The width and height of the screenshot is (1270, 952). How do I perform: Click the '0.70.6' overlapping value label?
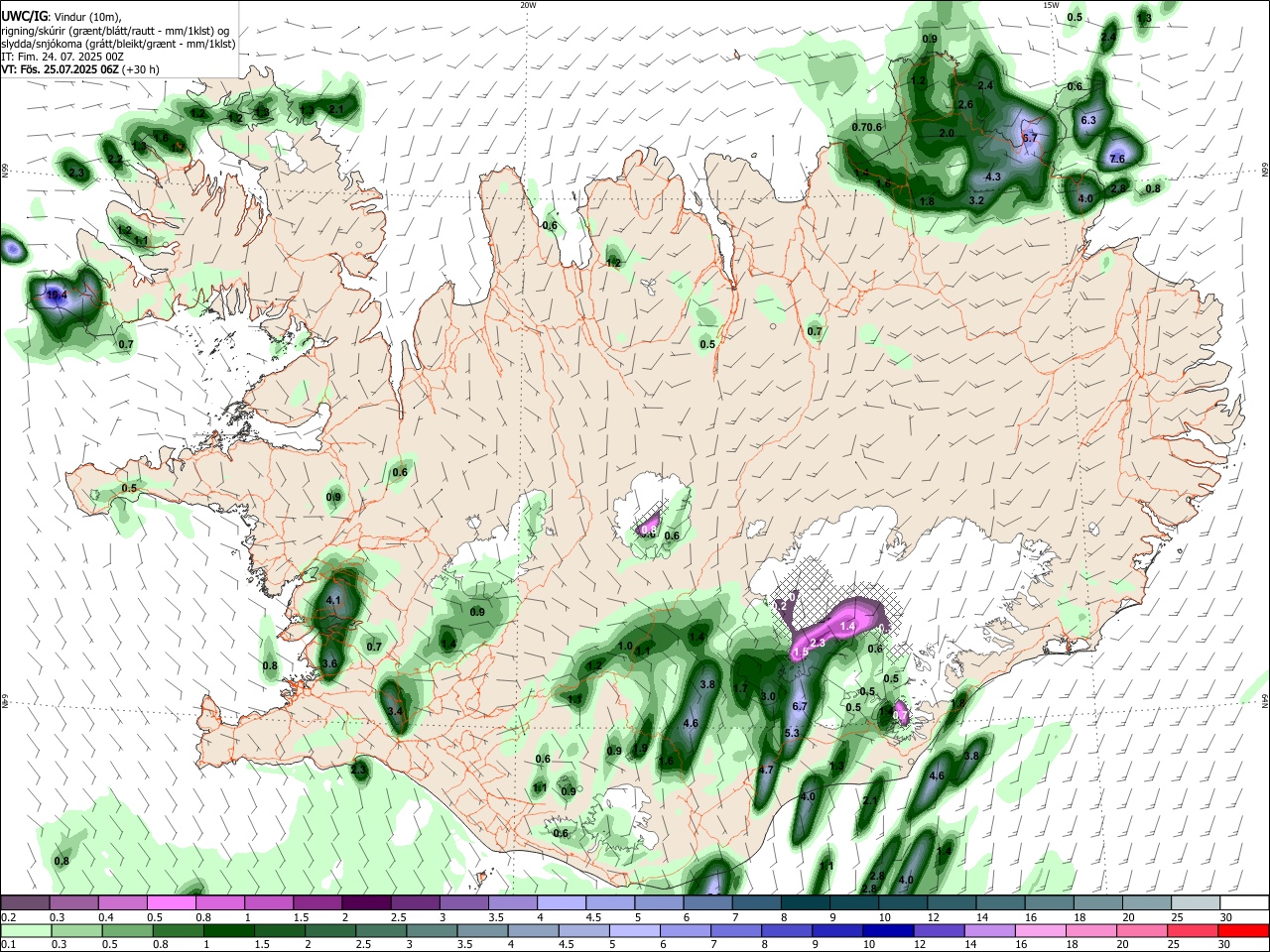click(867, 127)
